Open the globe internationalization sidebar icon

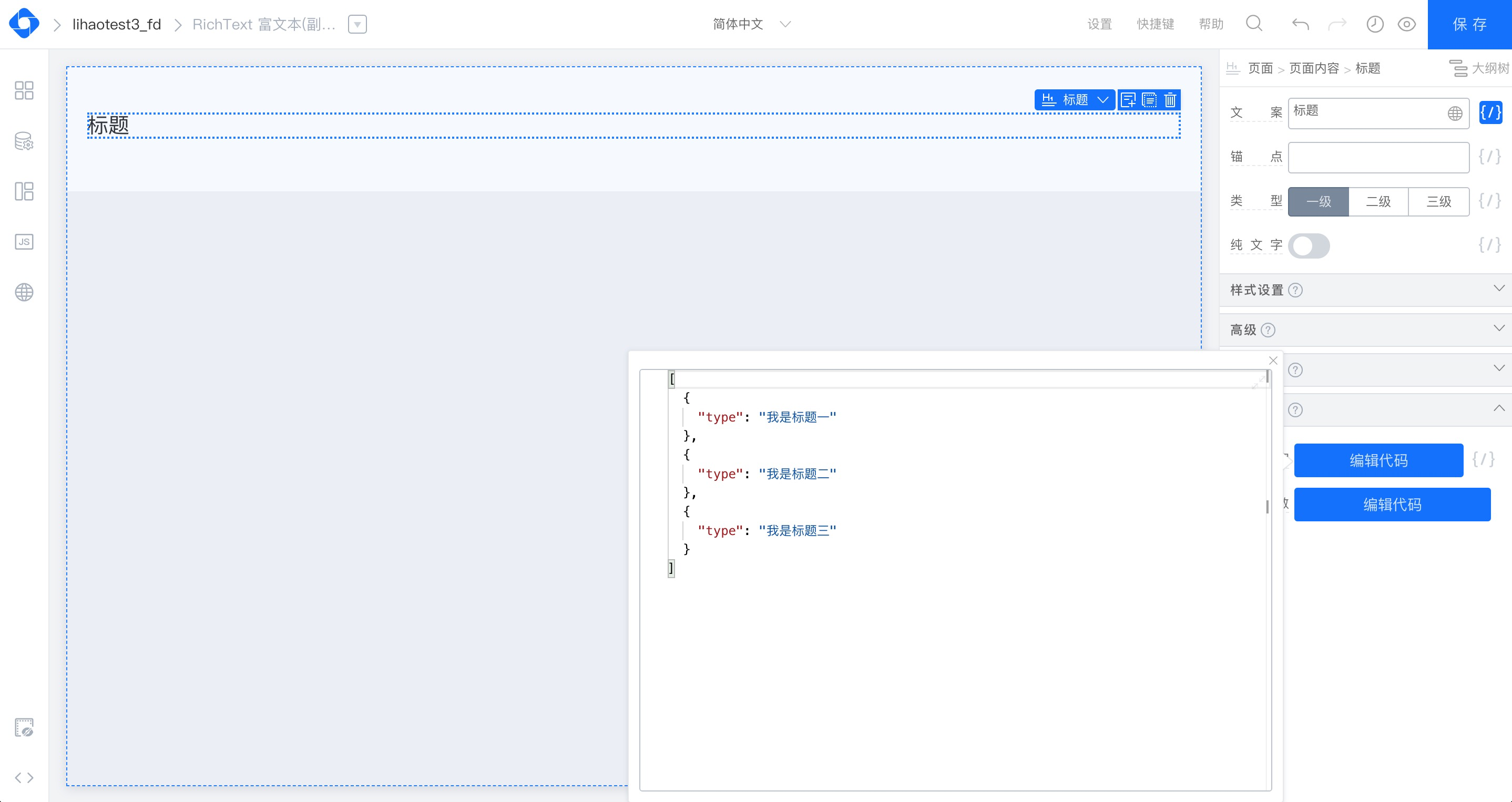24,292
